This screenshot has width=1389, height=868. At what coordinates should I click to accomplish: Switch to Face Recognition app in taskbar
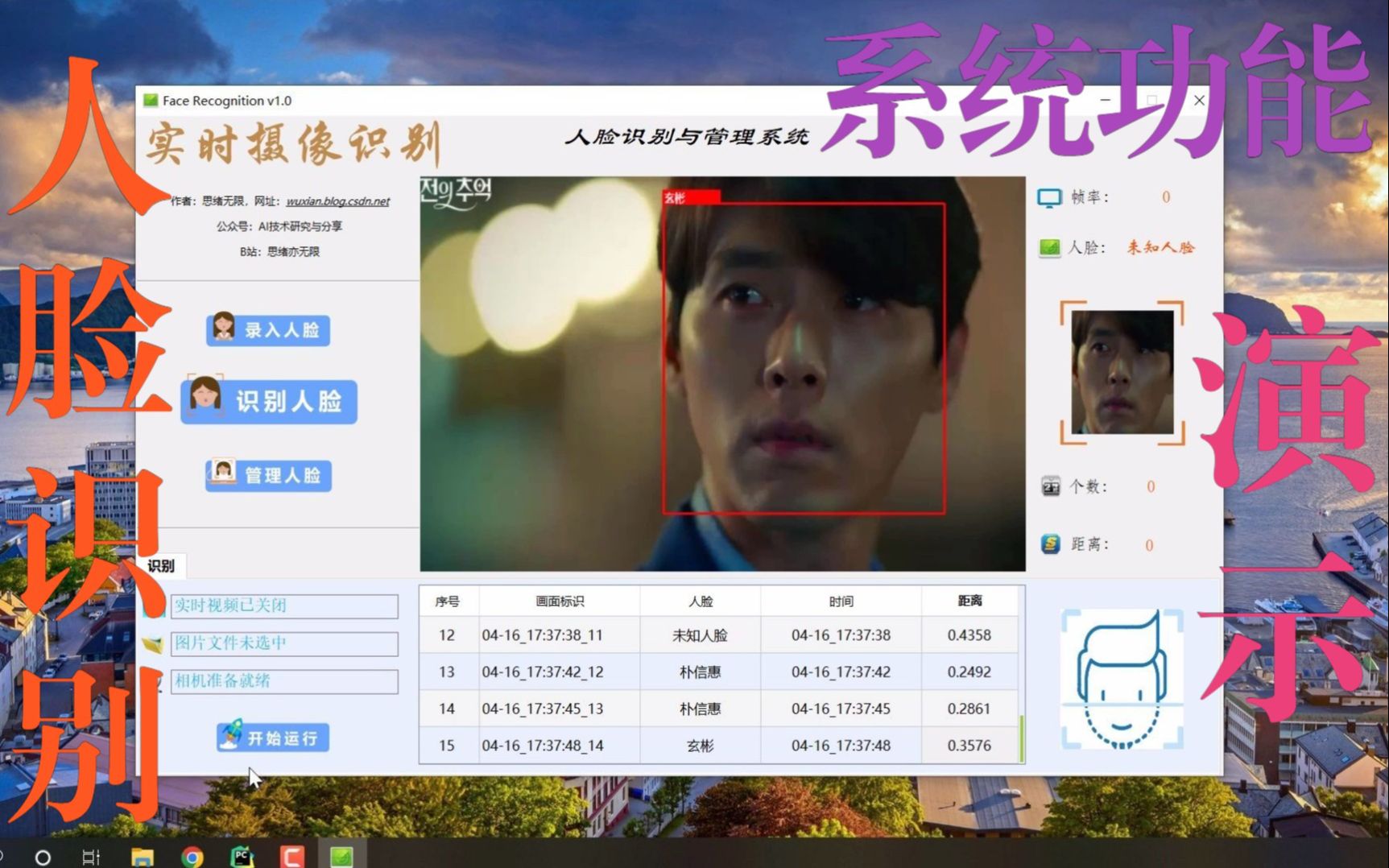pos(341,857)
